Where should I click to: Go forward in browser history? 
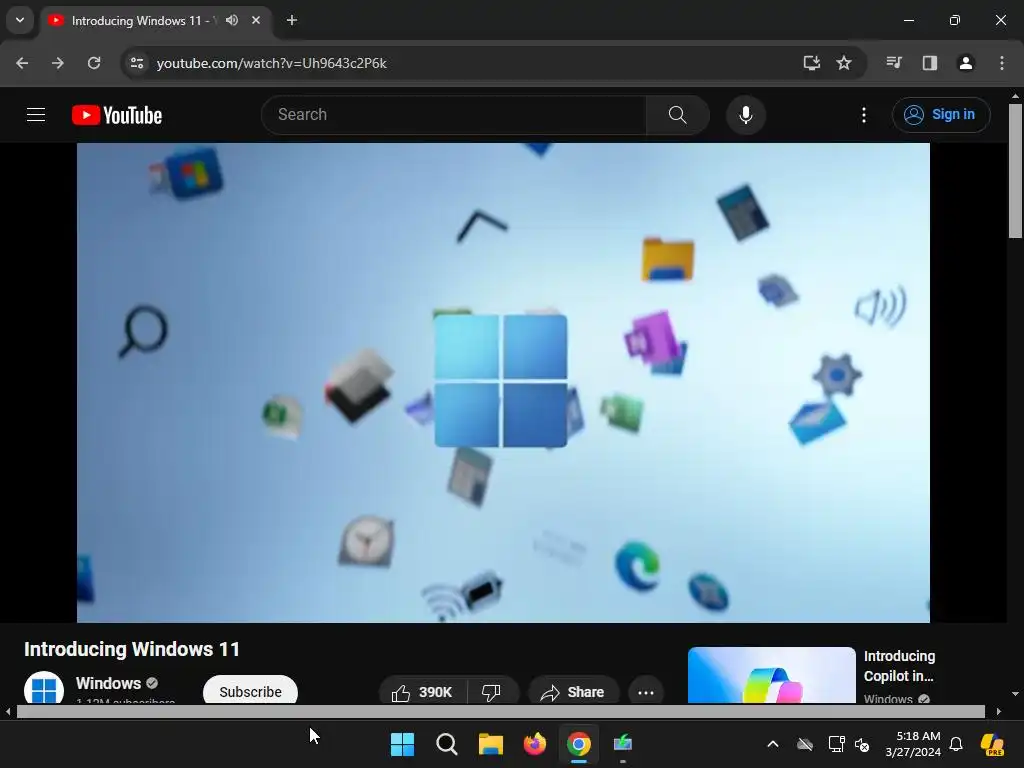(58, 63)
